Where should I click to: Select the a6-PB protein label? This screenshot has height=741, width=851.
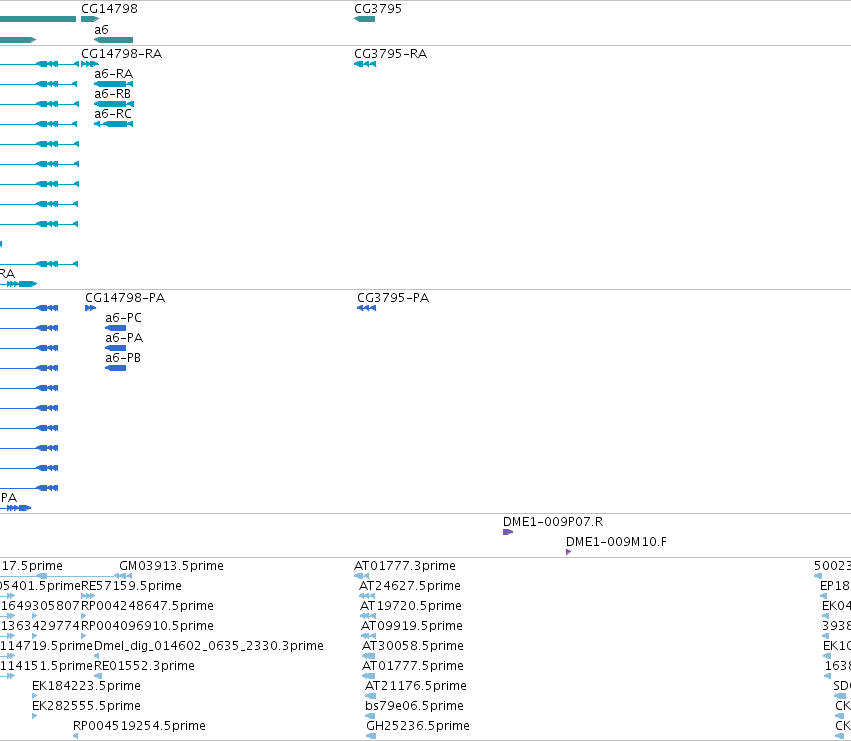tap(123, 358)
